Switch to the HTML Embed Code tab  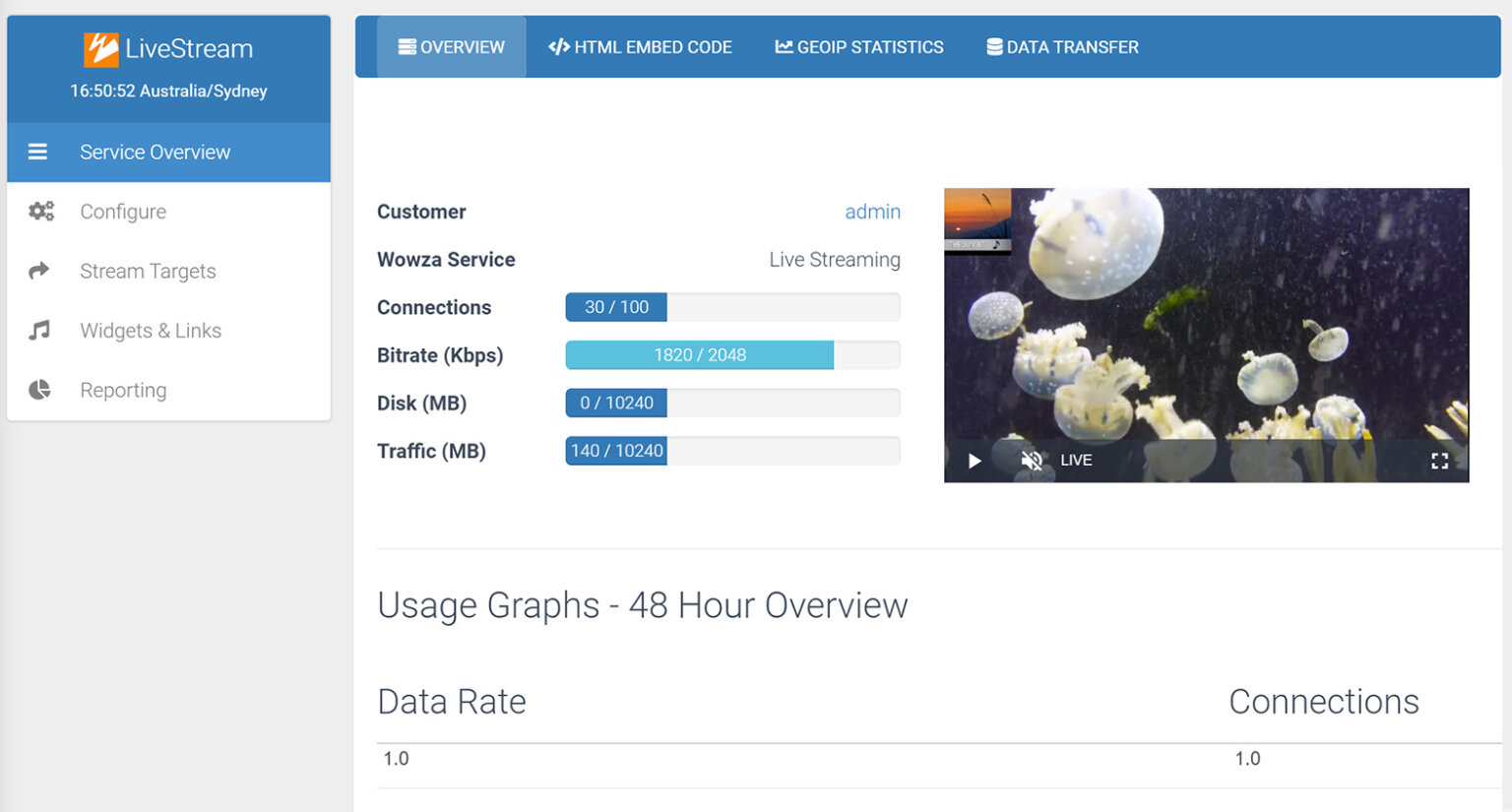click(x=640, y=47)
